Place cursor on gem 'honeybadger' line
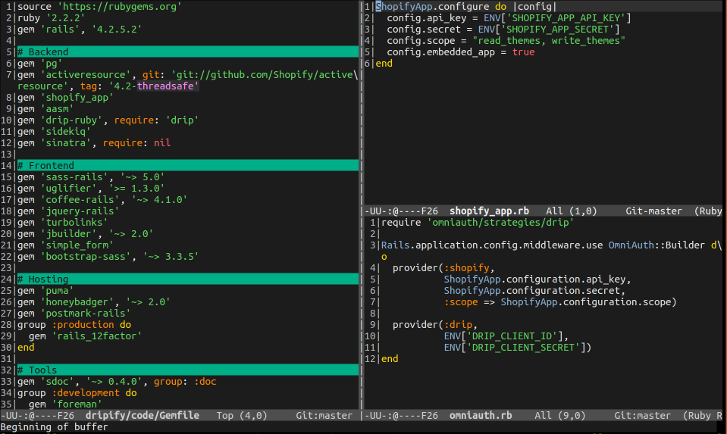Viewport: 727px width, 434px height. click(x=94, y=302)
